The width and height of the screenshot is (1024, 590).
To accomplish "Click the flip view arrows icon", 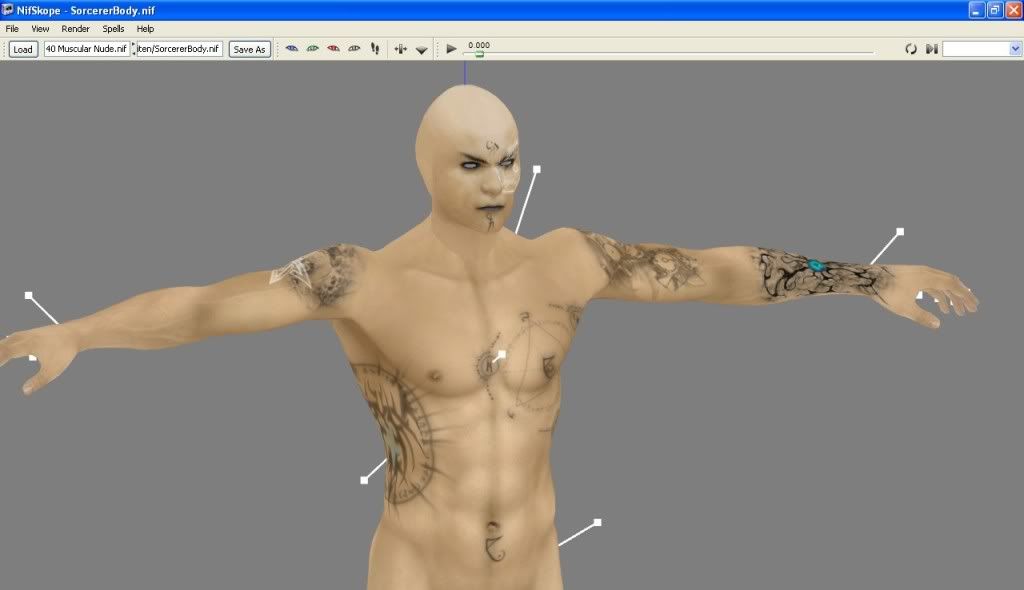I will coord(401,48).
